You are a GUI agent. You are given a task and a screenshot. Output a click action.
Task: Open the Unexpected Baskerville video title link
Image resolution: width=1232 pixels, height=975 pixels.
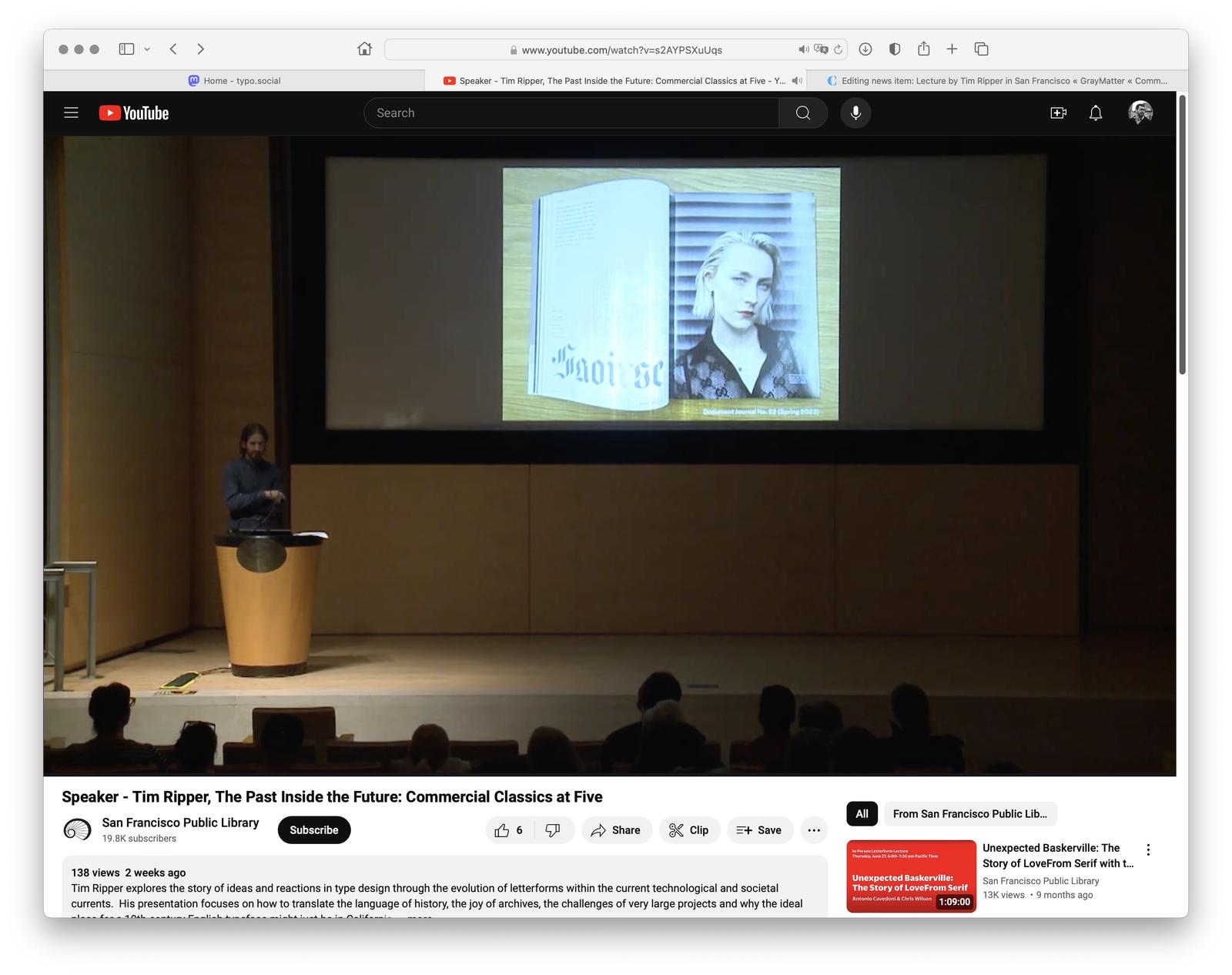tap(1058, 856)
